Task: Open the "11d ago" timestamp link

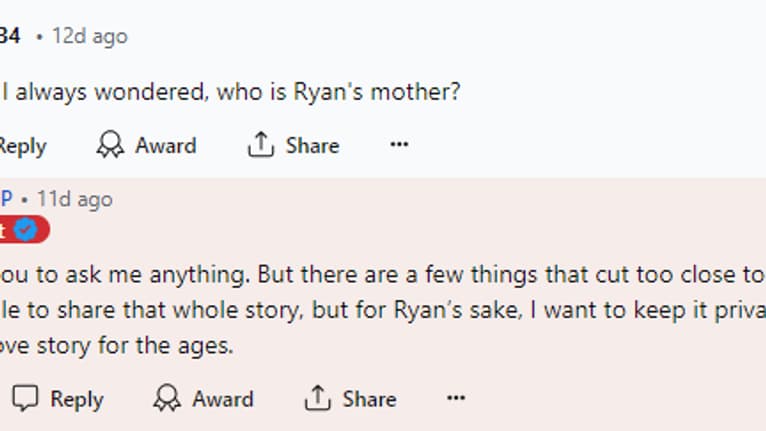Action: [75, 199]
